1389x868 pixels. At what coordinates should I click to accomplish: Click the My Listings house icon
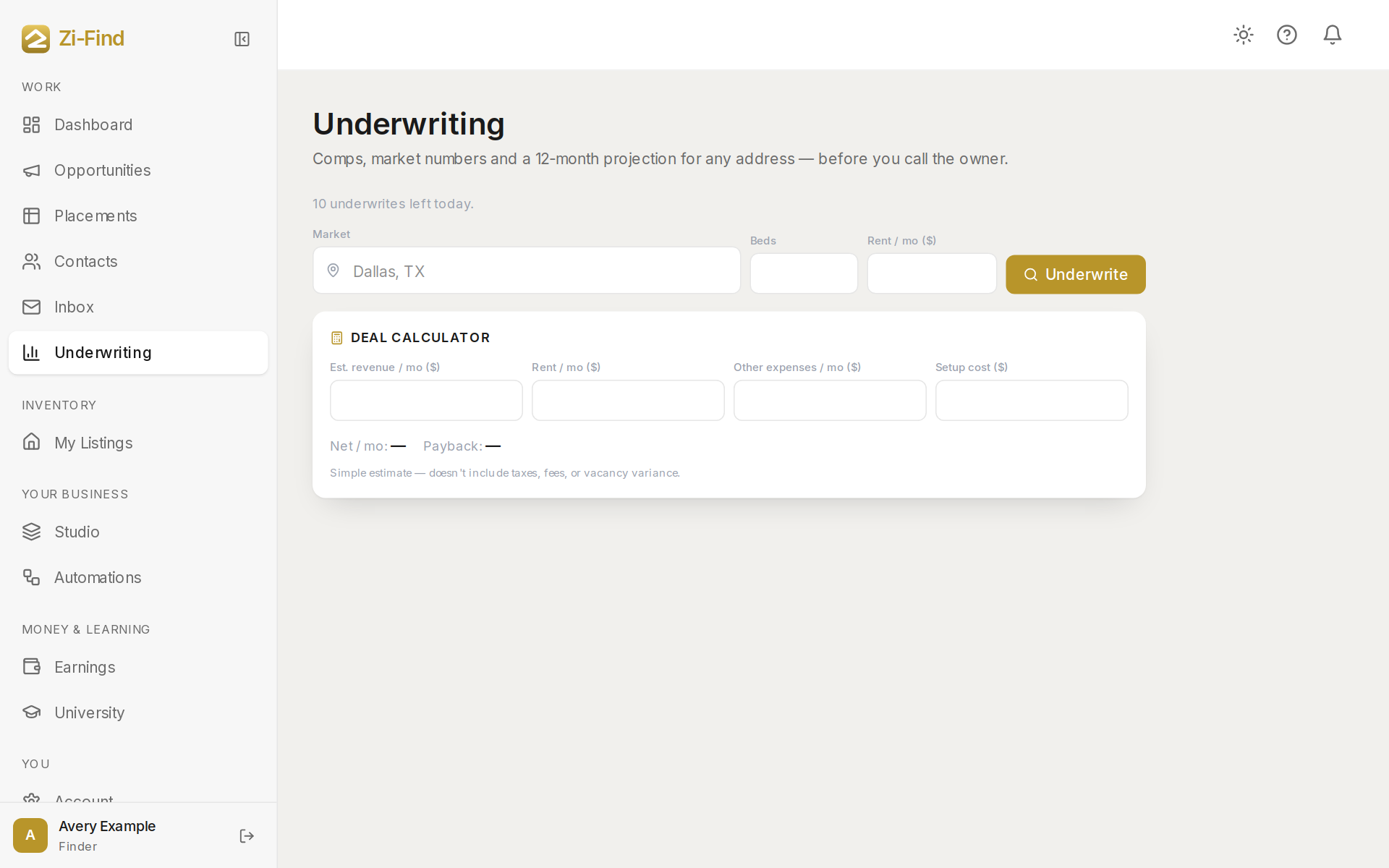(x=31, y=442)
